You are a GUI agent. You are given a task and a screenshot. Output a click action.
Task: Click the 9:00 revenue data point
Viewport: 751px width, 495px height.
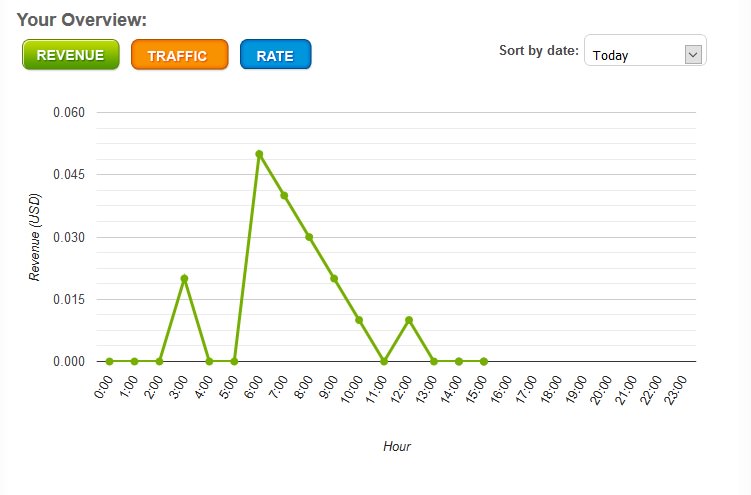tap(334, 279)
